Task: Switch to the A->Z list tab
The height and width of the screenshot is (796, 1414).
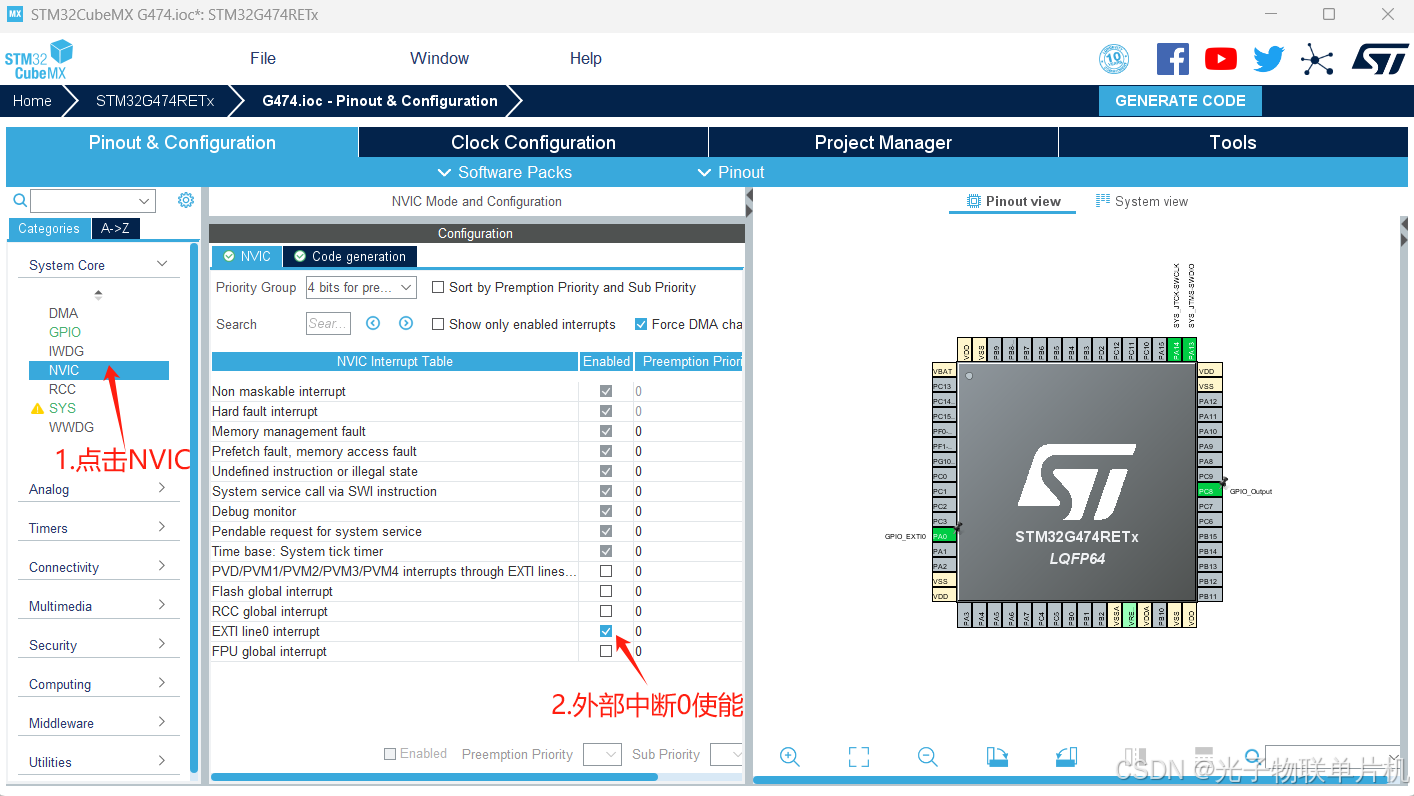Action: click(x=115, y=228)
